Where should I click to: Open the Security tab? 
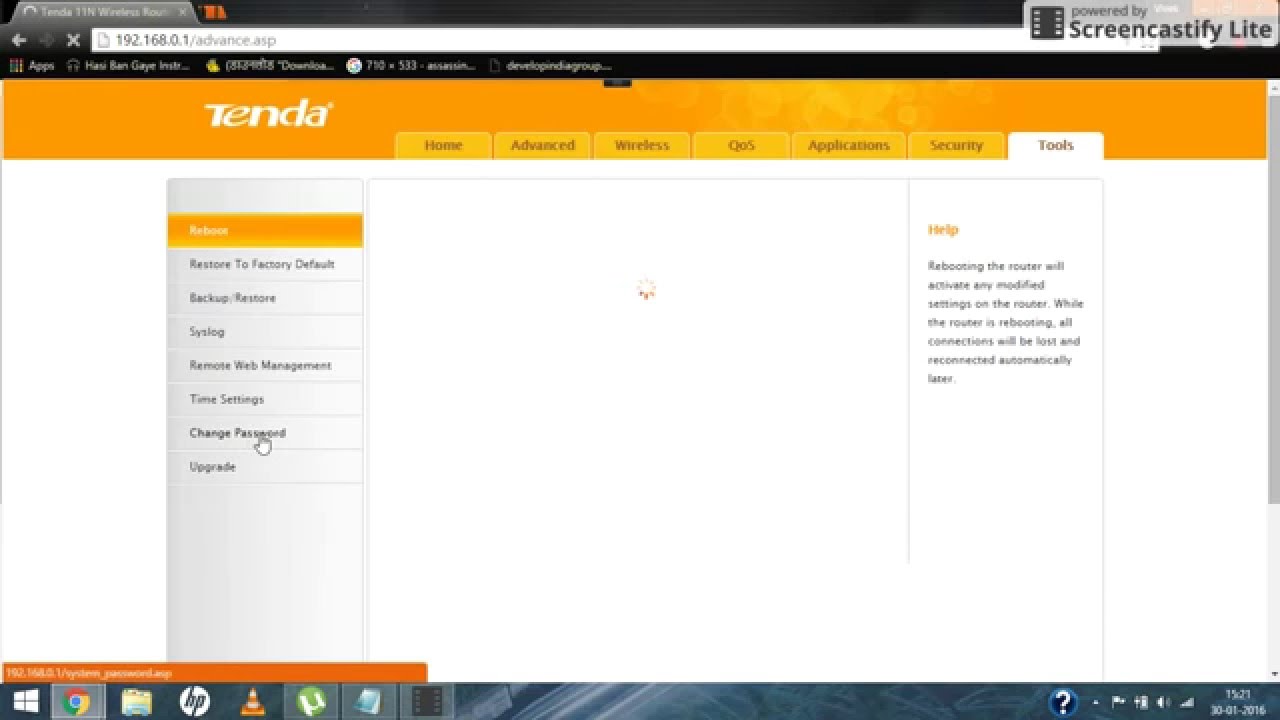tap(956, 146)
